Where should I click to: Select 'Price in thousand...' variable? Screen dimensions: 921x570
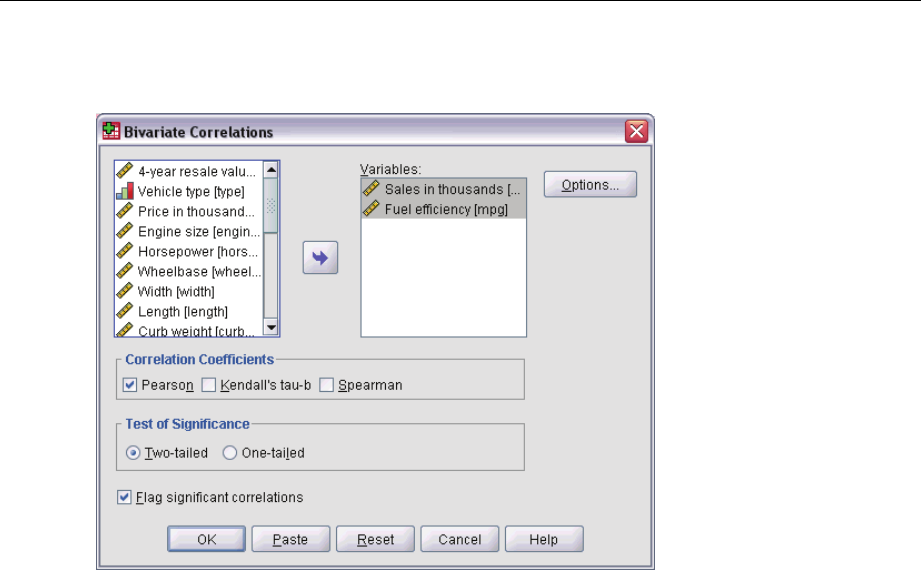pos(189,211)
